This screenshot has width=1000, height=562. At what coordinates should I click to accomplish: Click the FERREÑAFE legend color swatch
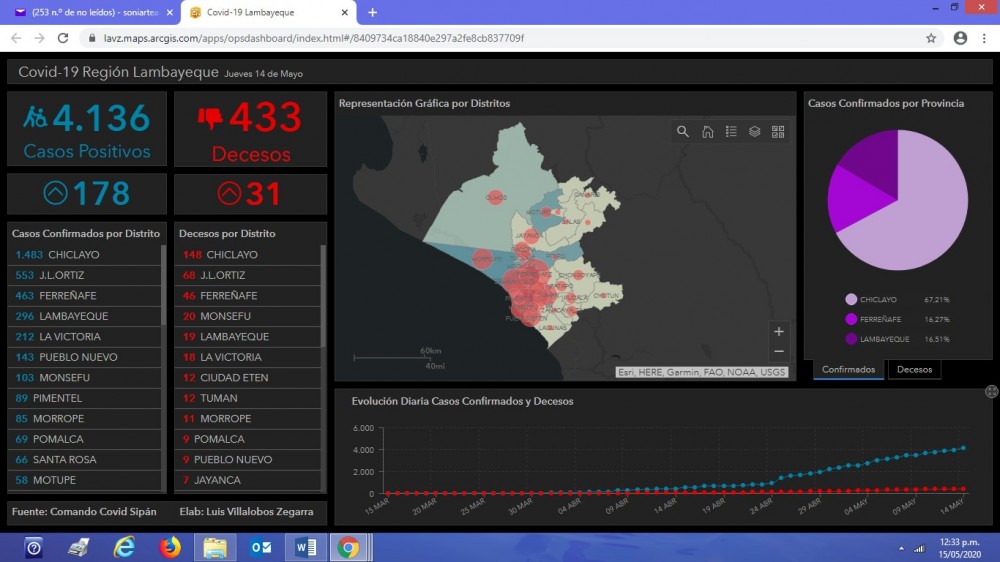pyautogui.click(x=851, y=319)
